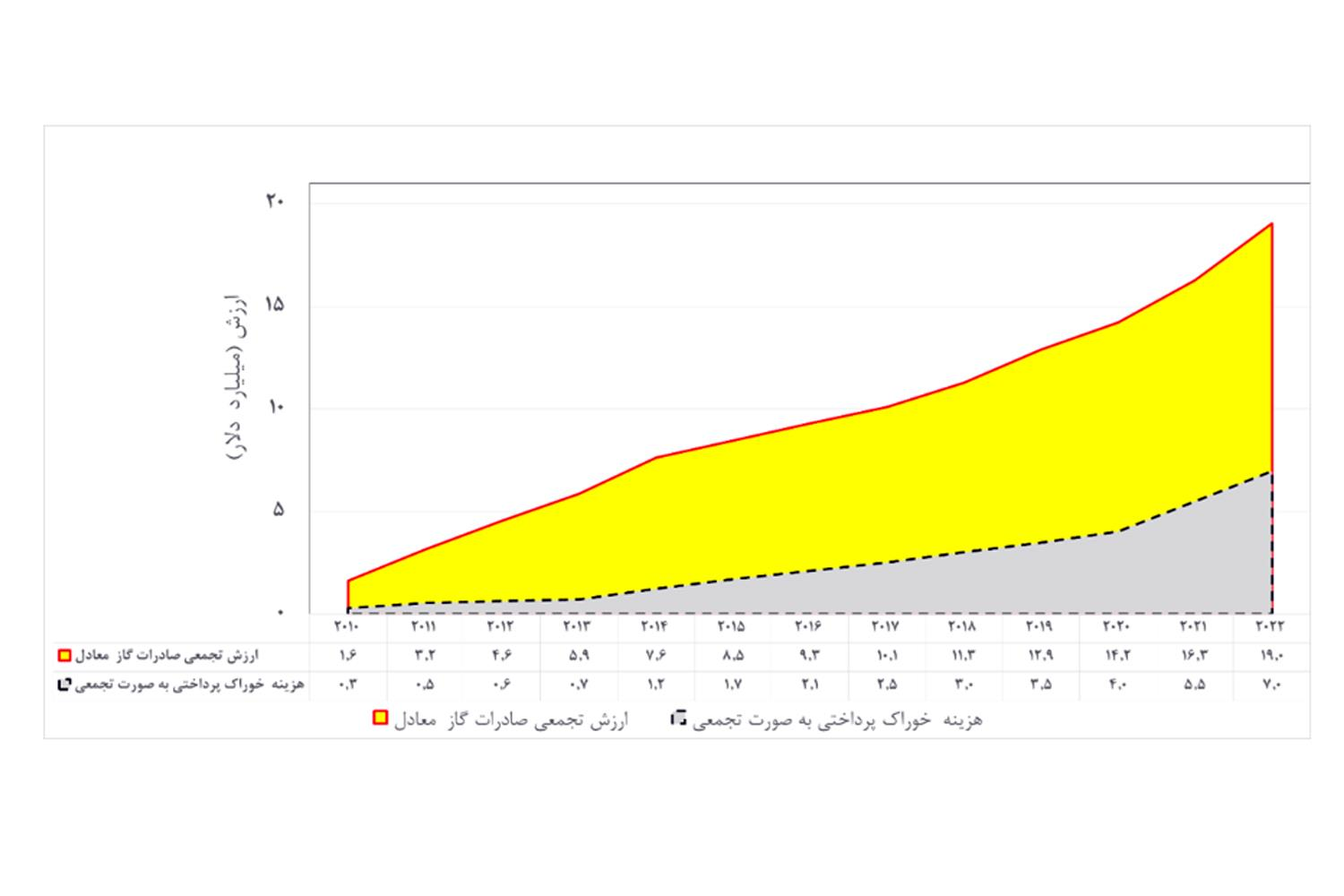Select the 1.6 value cell under 2010
Image resolution: width=1344 pixels, height=896 pixels.
[348, 655]
